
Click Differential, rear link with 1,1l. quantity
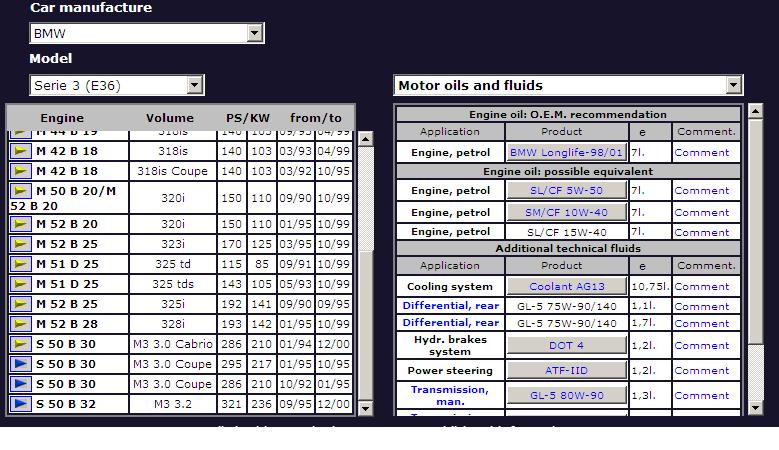click(x=450, y=305)
